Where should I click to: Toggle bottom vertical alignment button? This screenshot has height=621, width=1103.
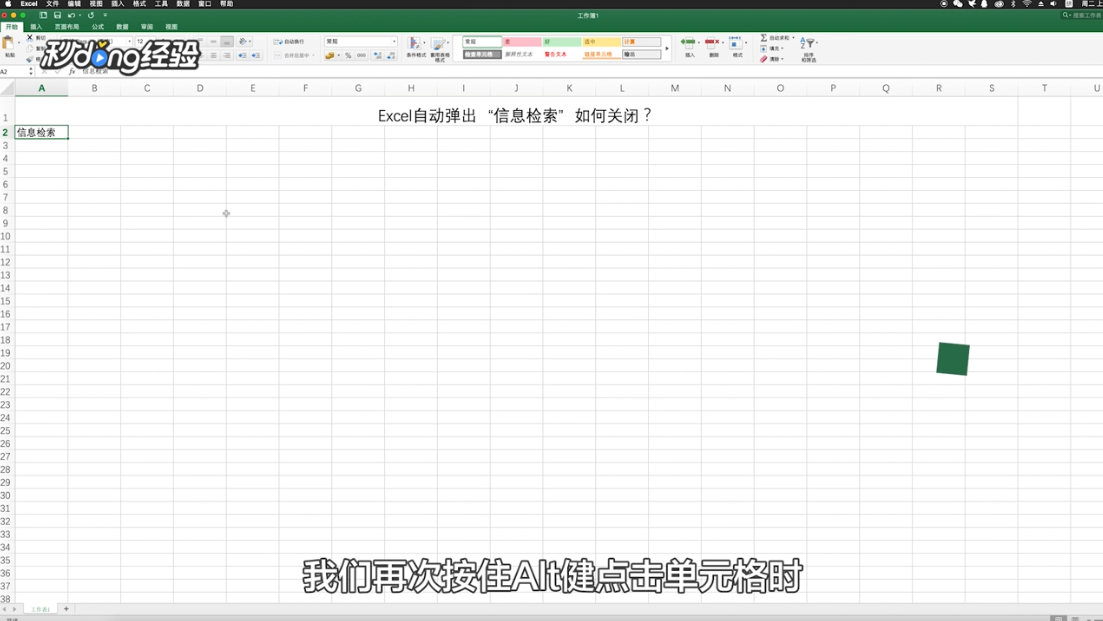tap(227, 42)
